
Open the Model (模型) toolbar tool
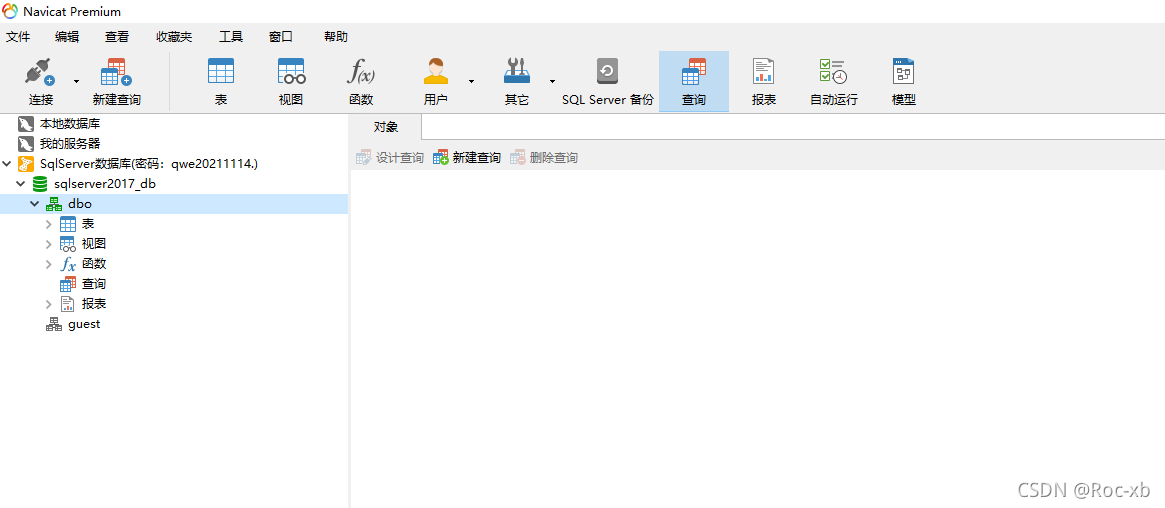coord(903,82)
